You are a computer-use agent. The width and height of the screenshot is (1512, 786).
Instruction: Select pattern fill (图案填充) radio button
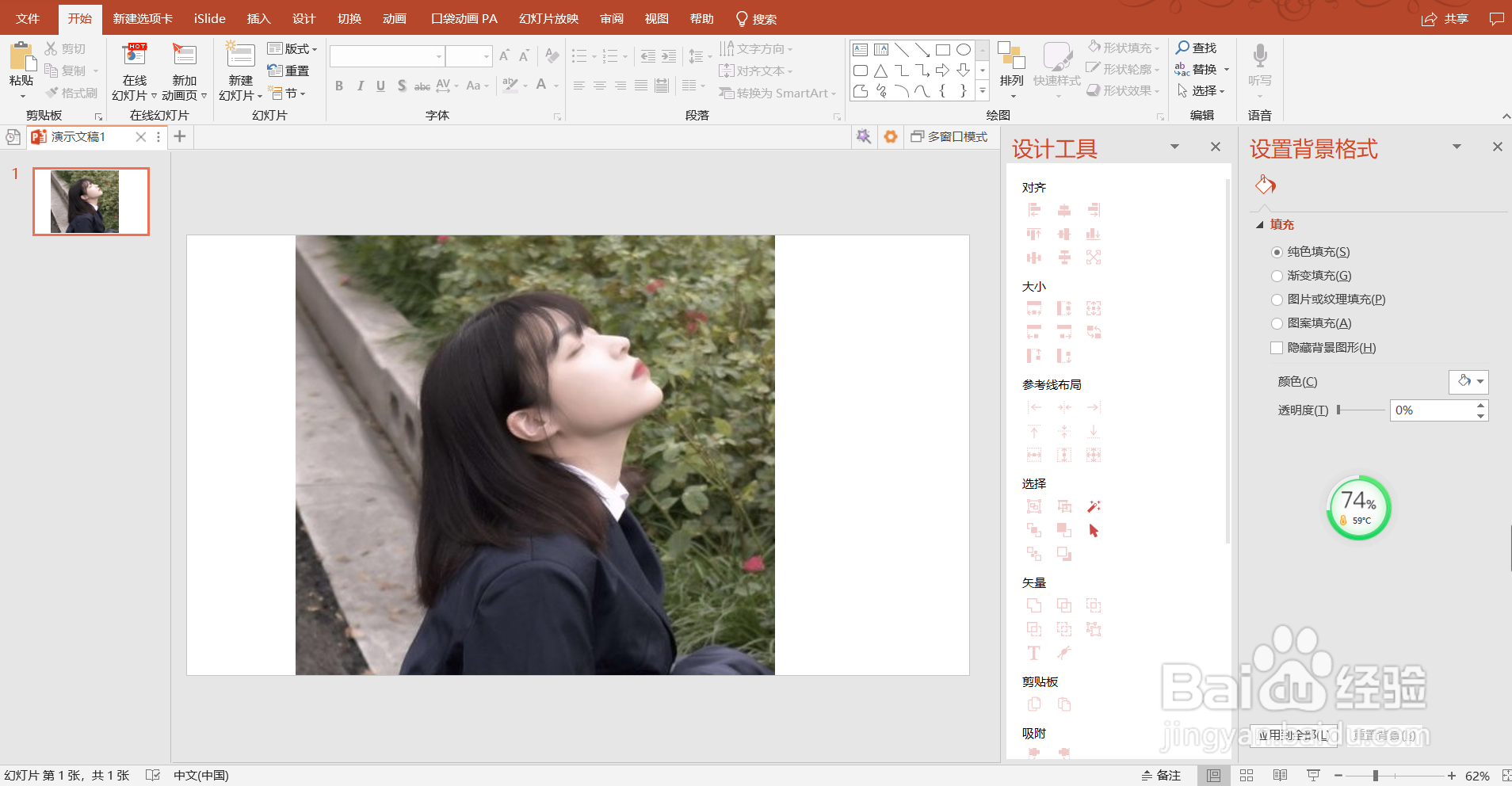pyautogui.click(x=1277, y=323)
